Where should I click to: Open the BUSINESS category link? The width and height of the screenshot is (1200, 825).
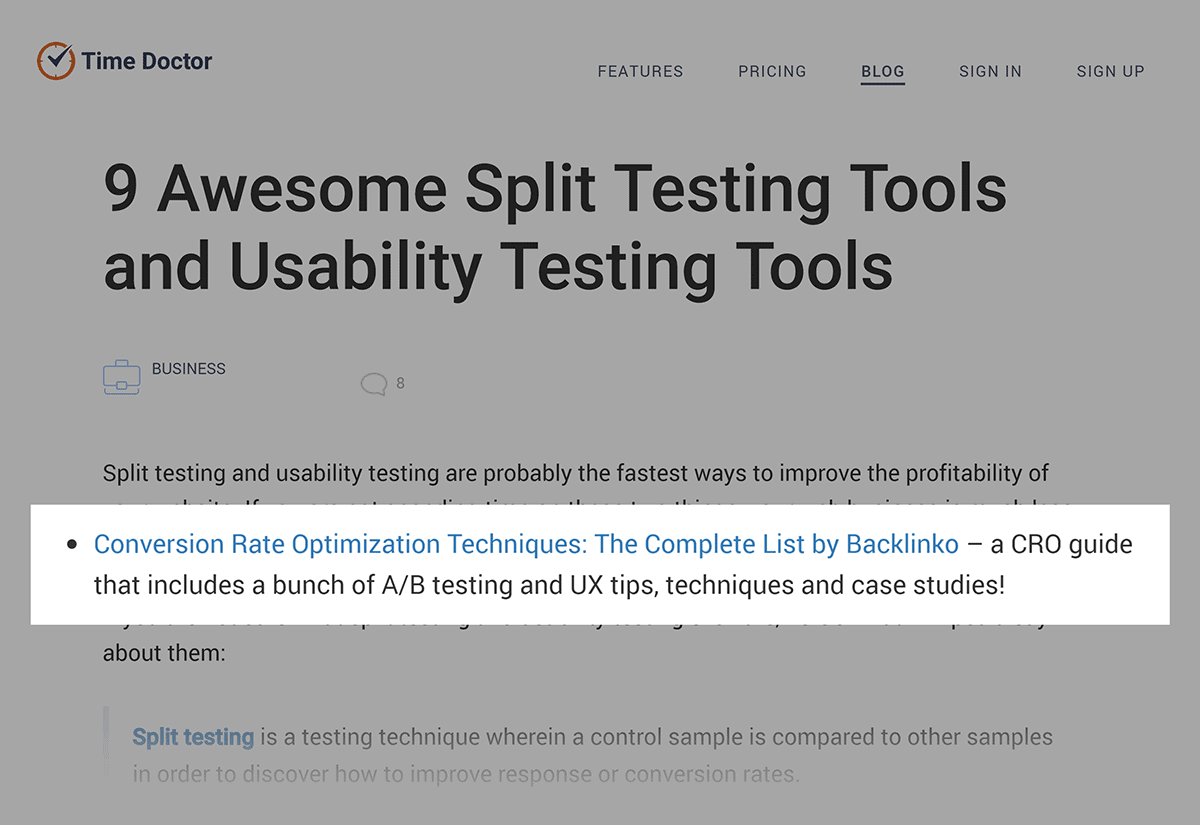tap(189, 369)
